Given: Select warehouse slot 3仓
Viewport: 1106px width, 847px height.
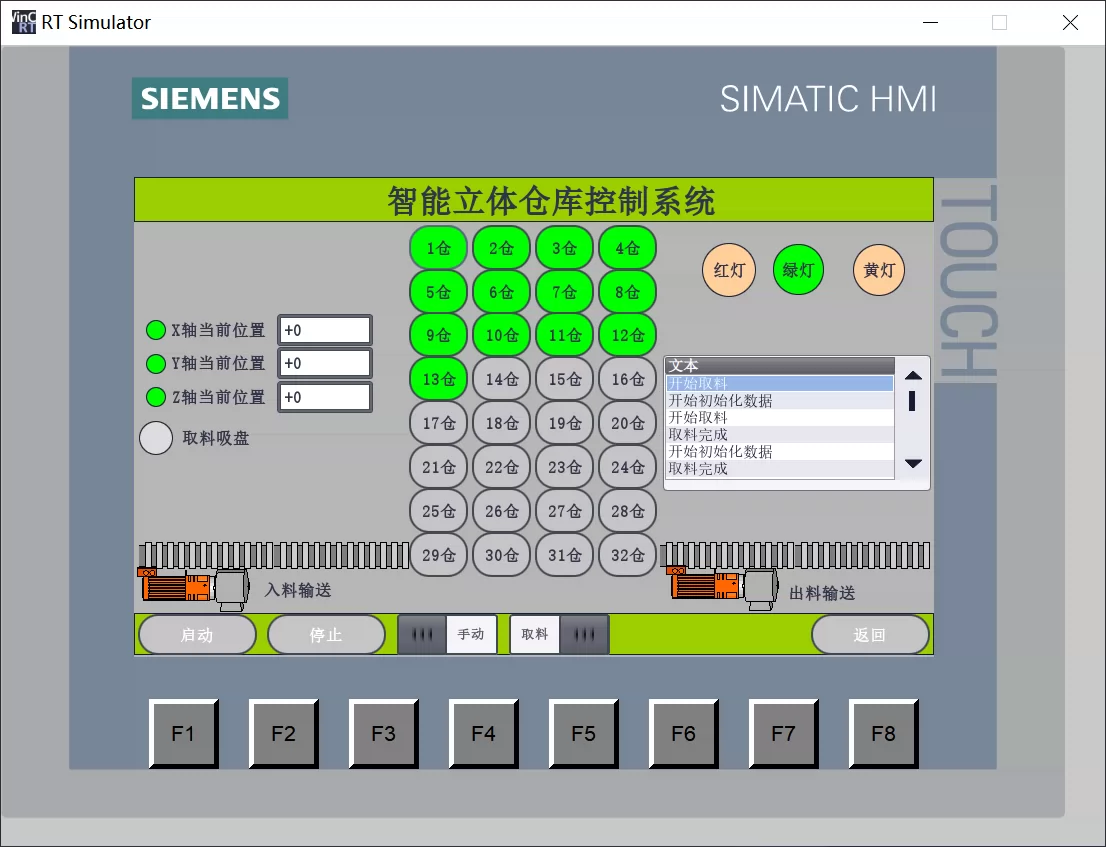Looking at the screenshot, I should [564, 248].
